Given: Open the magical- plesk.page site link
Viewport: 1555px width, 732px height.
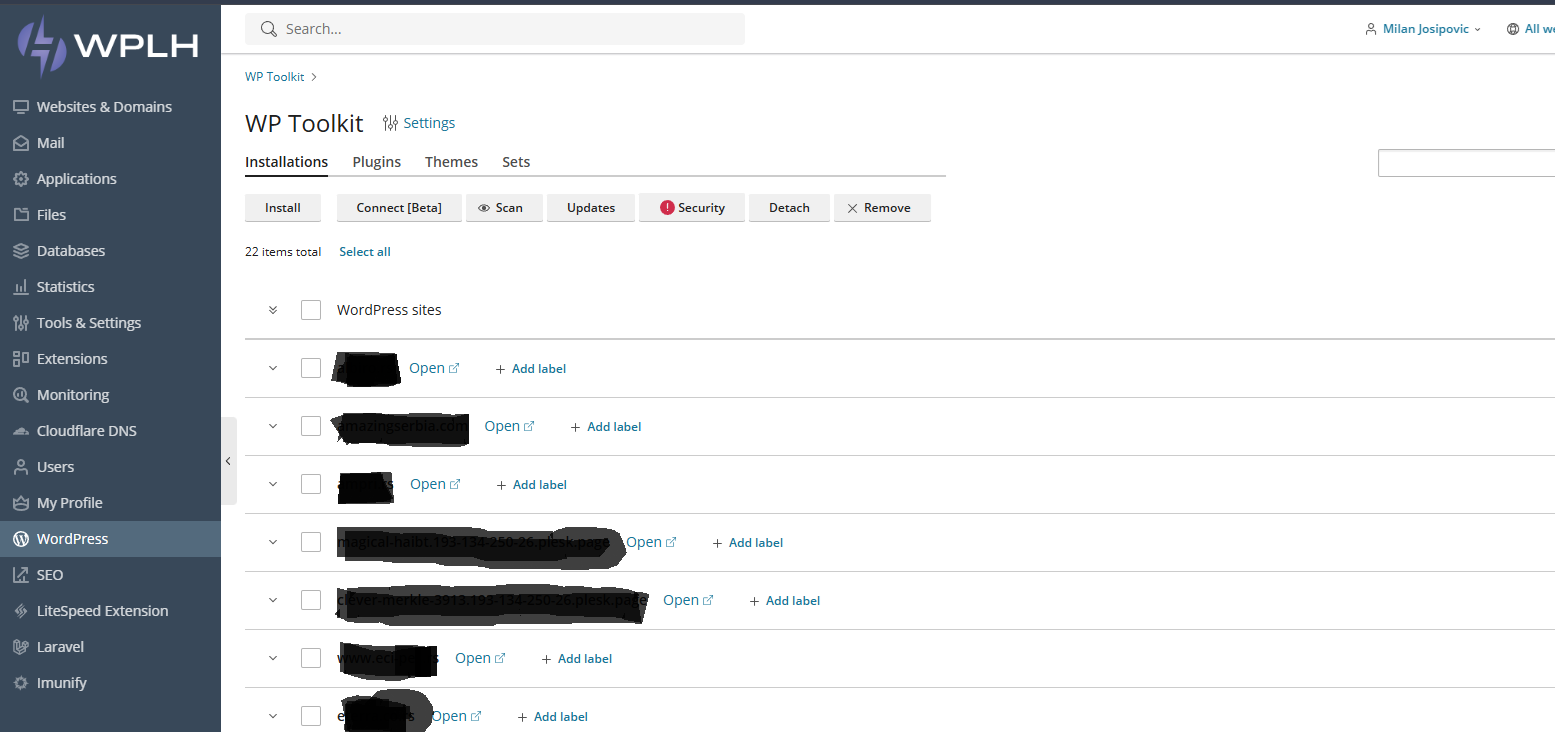Looking at the screenshot, I should click(x=651, y=542).
